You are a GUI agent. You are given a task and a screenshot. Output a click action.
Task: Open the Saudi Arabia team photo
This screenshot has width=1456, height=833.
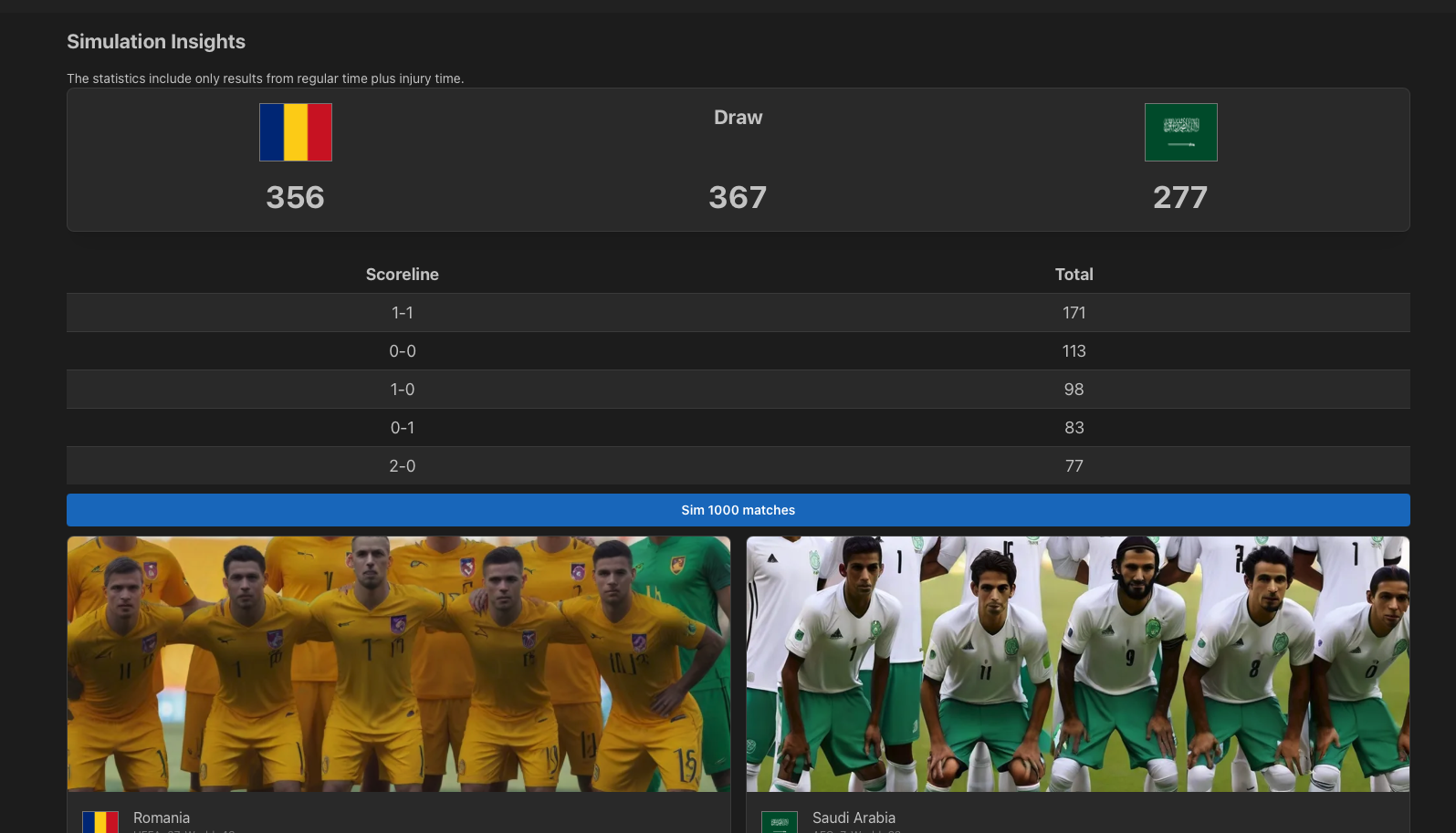(1078, 664)
